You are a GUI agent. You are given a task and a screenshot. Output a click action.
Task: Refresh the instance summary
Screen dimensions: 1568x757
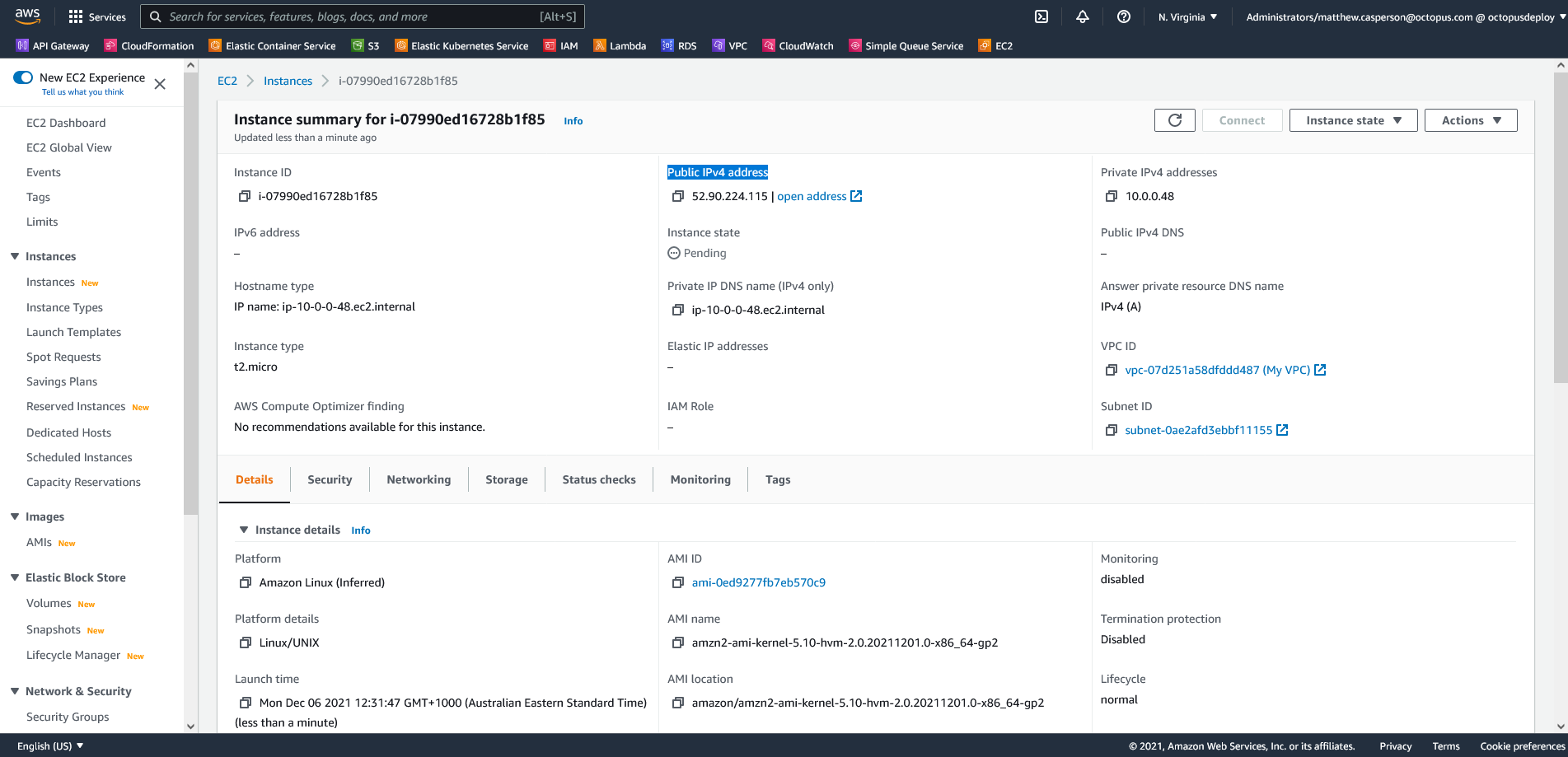coord(1174,119)
